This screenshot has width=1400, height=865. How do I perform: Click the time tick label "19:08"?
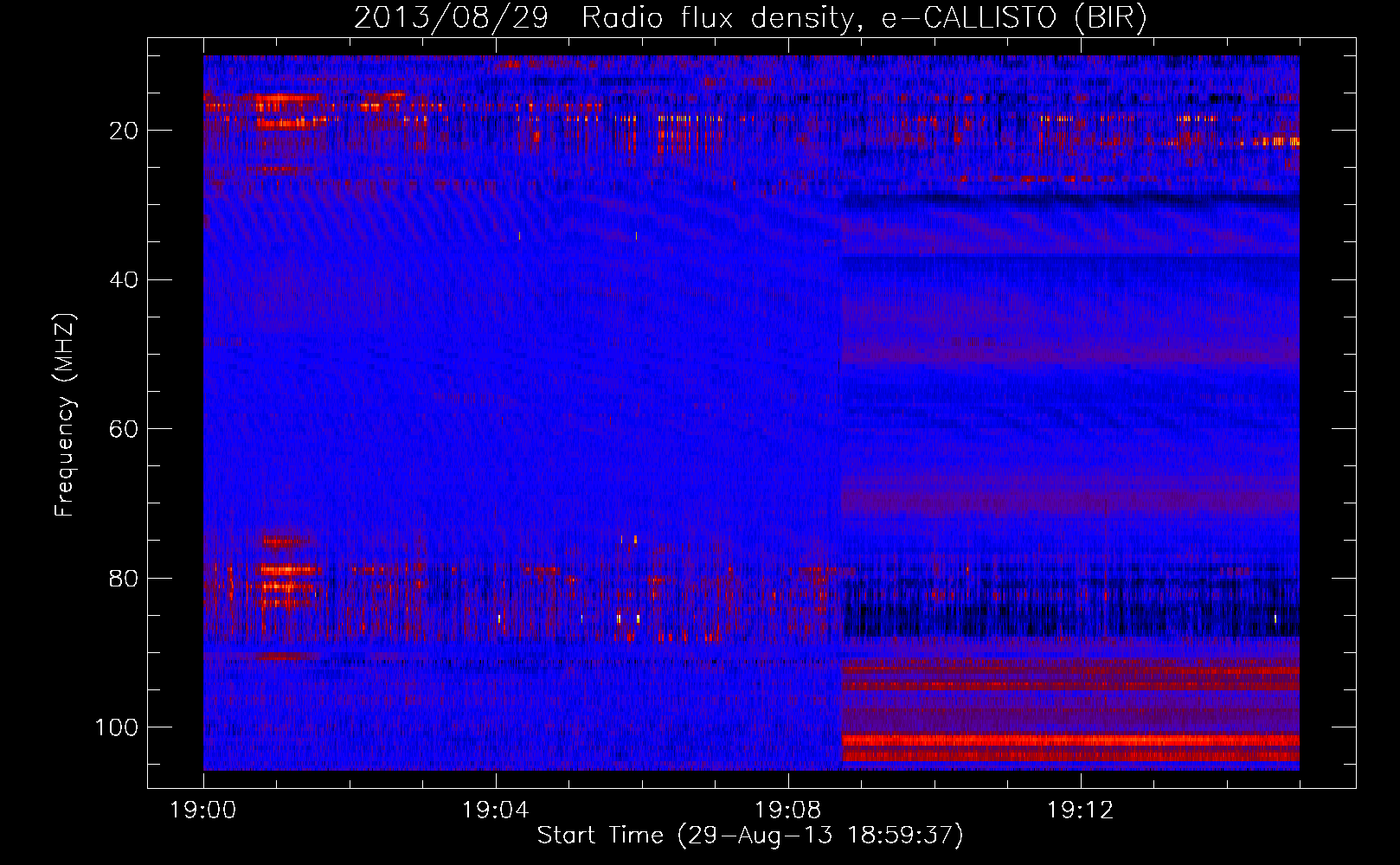[x=788, y=811]
